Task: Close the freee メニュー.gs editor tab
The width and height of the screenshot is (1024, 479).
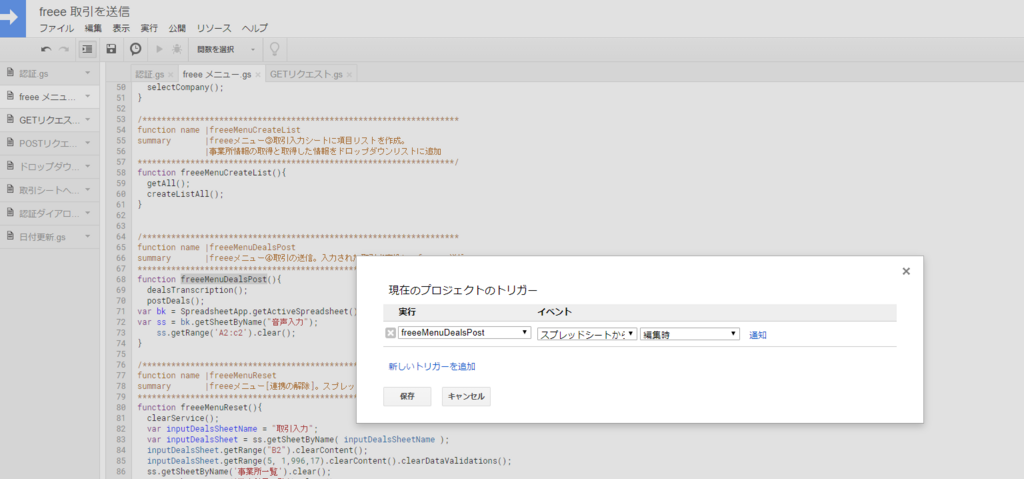Action: [x=258, y=75]
